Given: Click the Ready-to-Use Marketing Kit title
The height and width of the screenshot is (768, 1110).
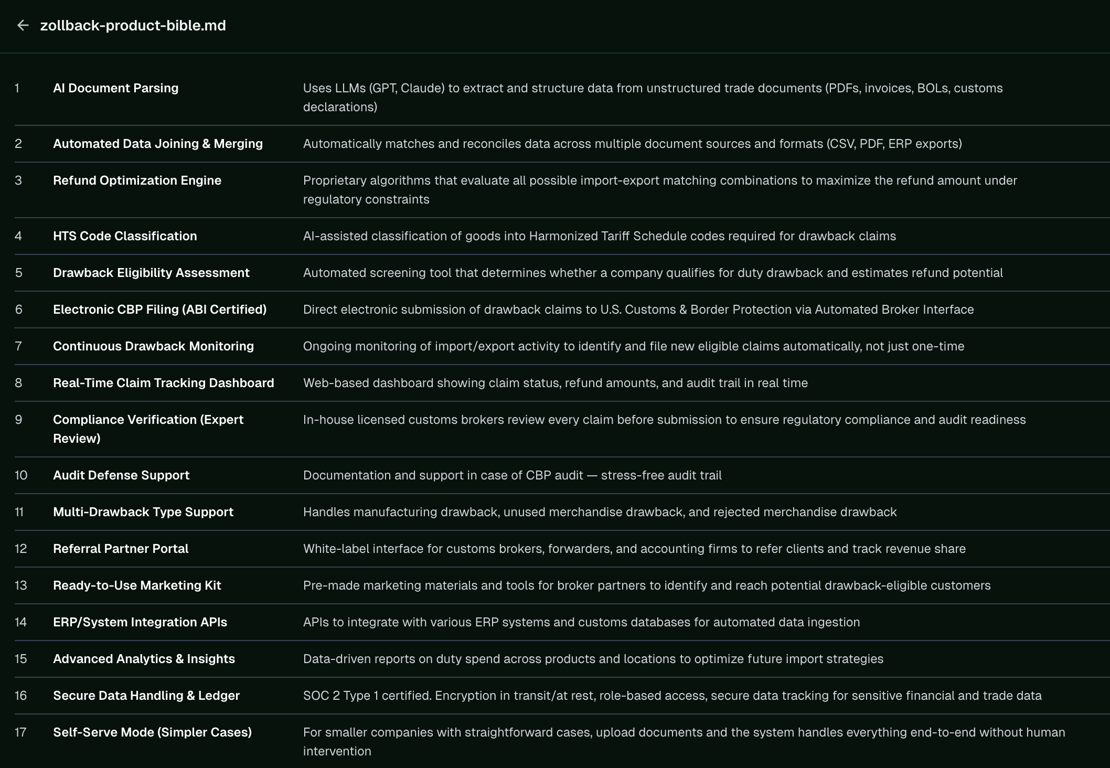Looking at the screenshot, I should click(137, 585).
